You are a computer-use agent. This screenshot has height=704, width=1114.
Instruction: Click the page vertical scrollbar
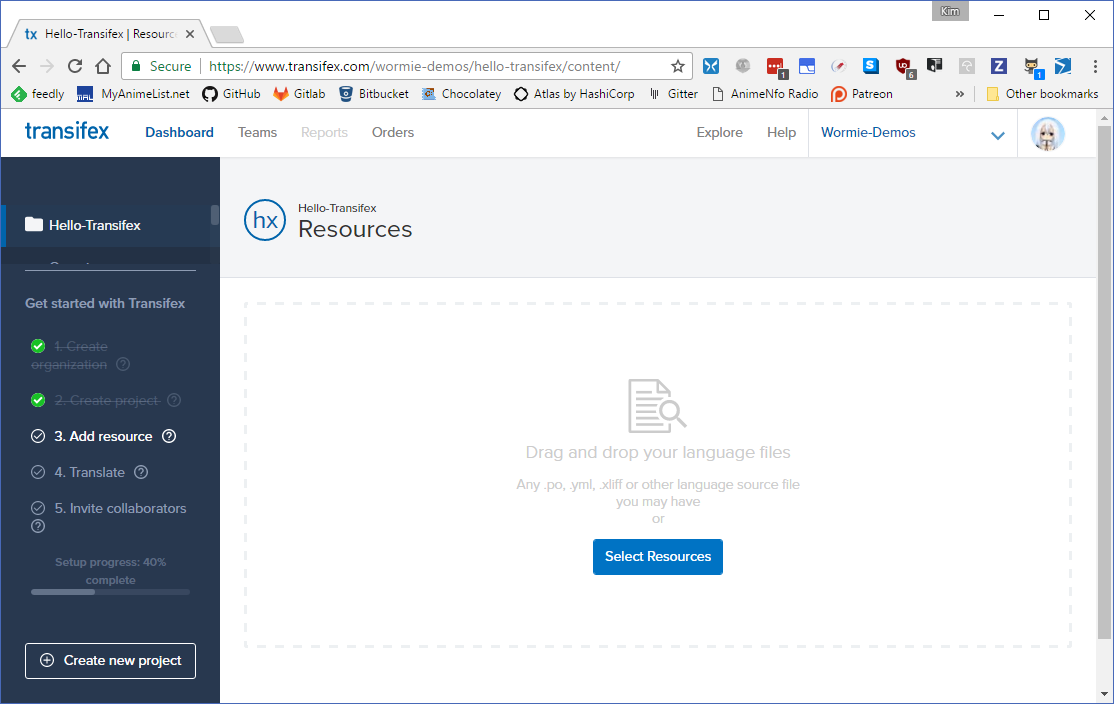click(x=1104, y=384)
